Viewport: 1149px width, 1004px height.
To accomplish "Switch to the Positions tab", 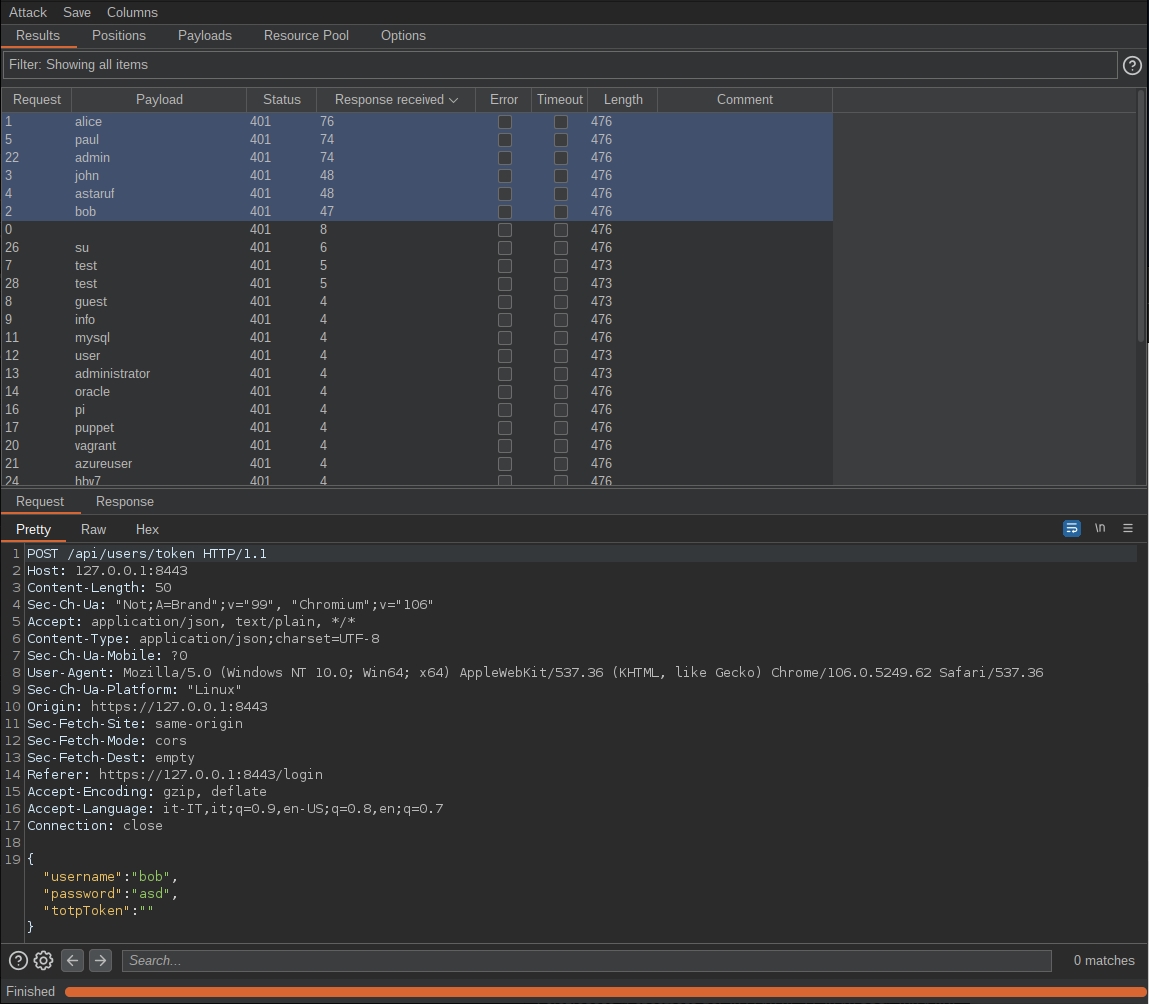I will coord(119,35).
